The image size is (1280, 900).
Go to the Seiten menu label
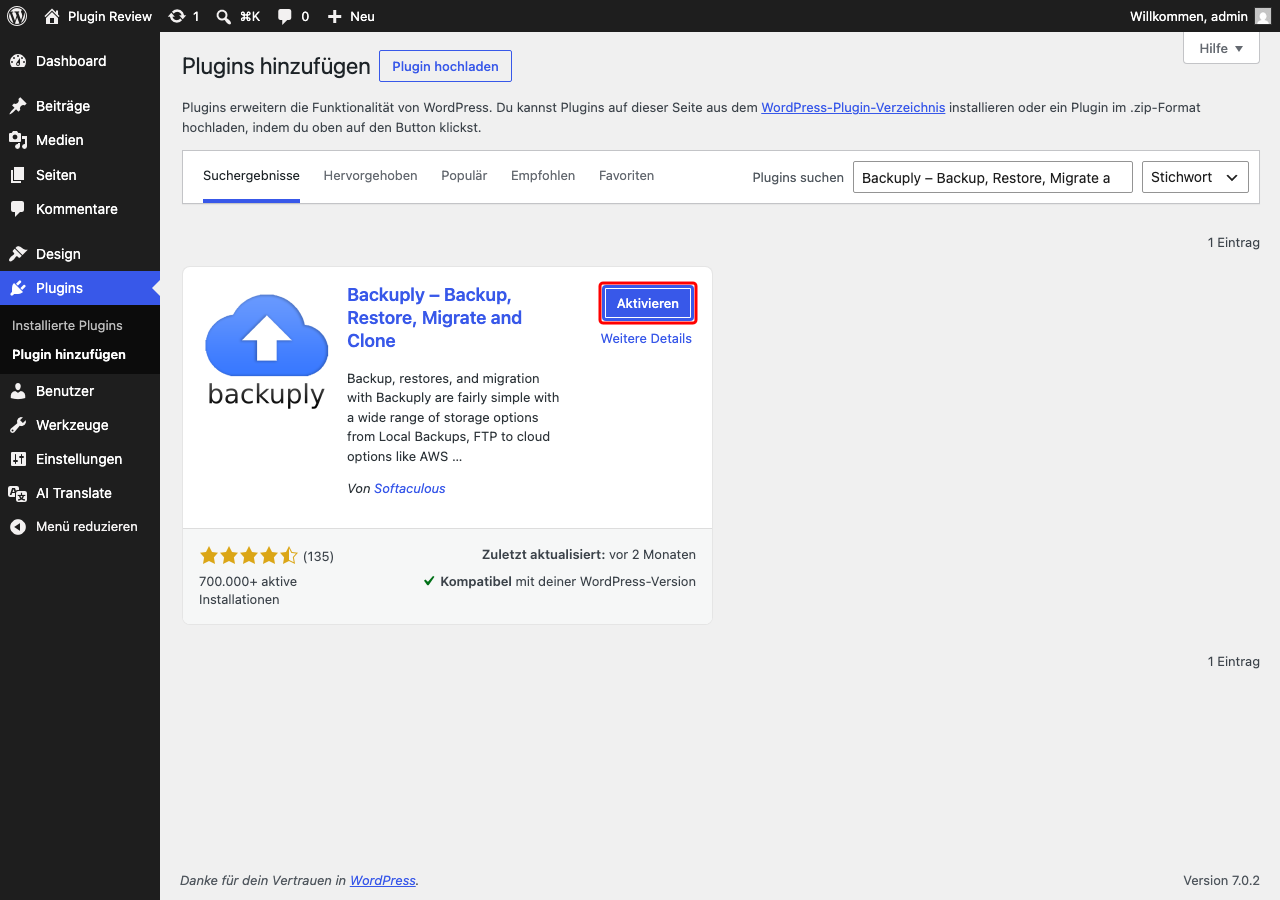click(56, 175)
